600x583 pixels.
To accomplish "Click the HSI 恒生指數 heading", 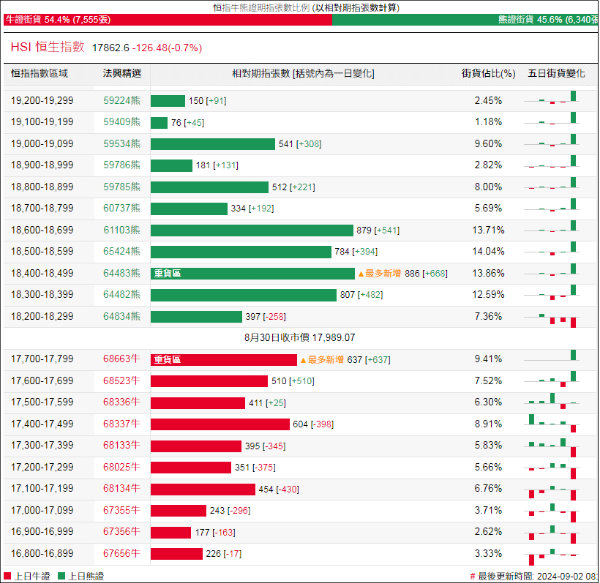I will pos(47,47).
